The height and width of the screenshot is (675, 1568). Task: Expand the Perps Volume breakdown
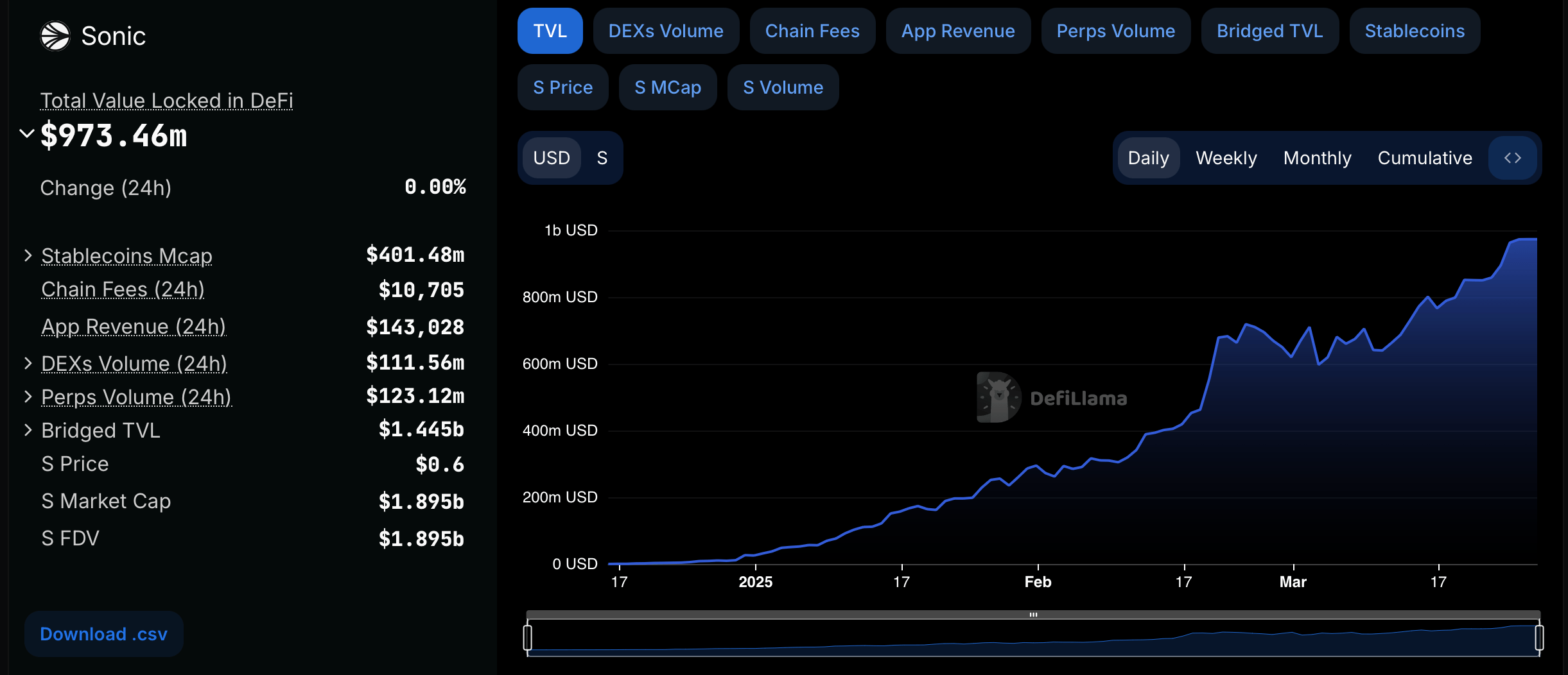(x=28, y=397)
